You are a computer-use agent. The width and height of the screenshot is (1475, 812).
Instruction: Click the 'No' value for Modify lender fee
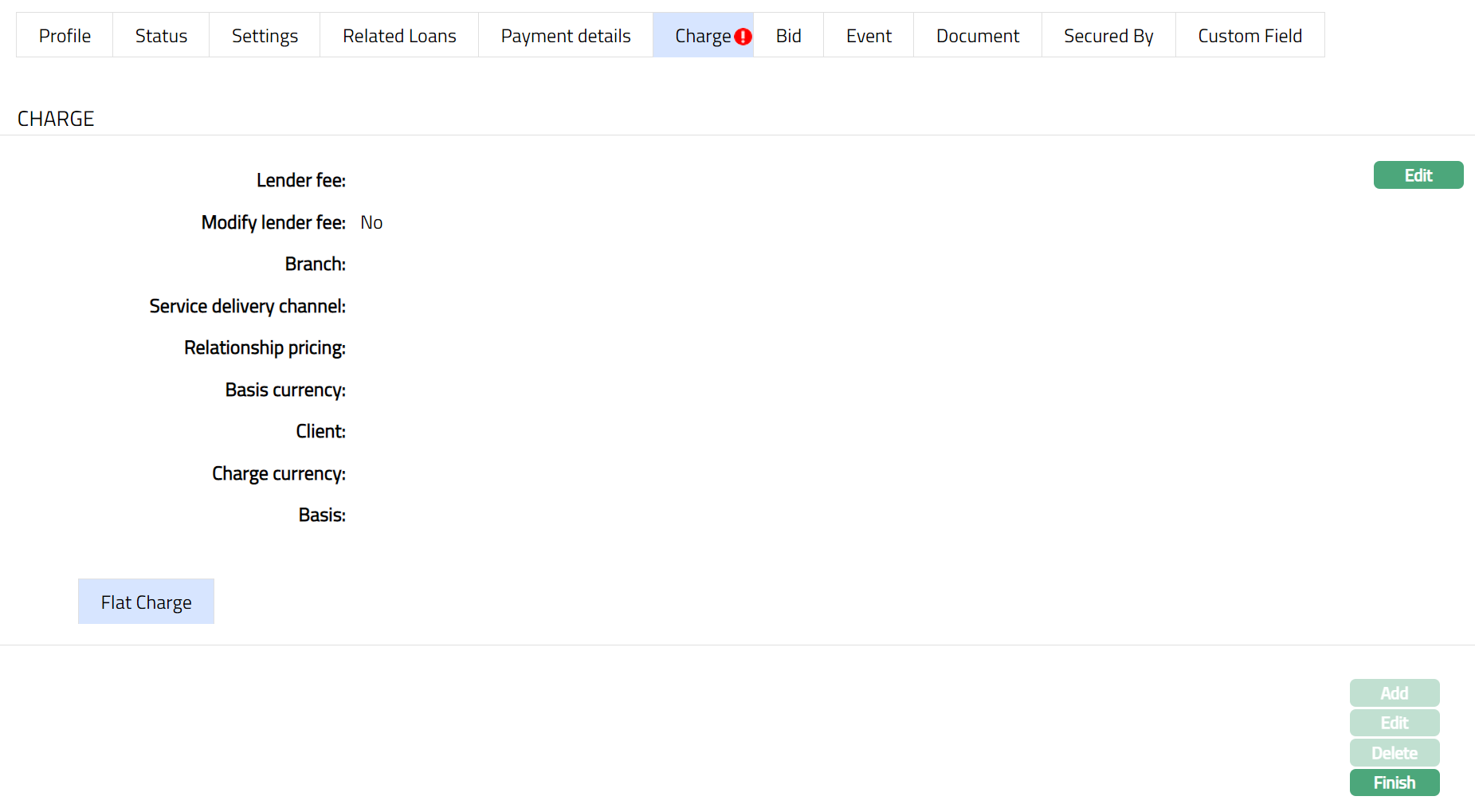pos(371,222)
